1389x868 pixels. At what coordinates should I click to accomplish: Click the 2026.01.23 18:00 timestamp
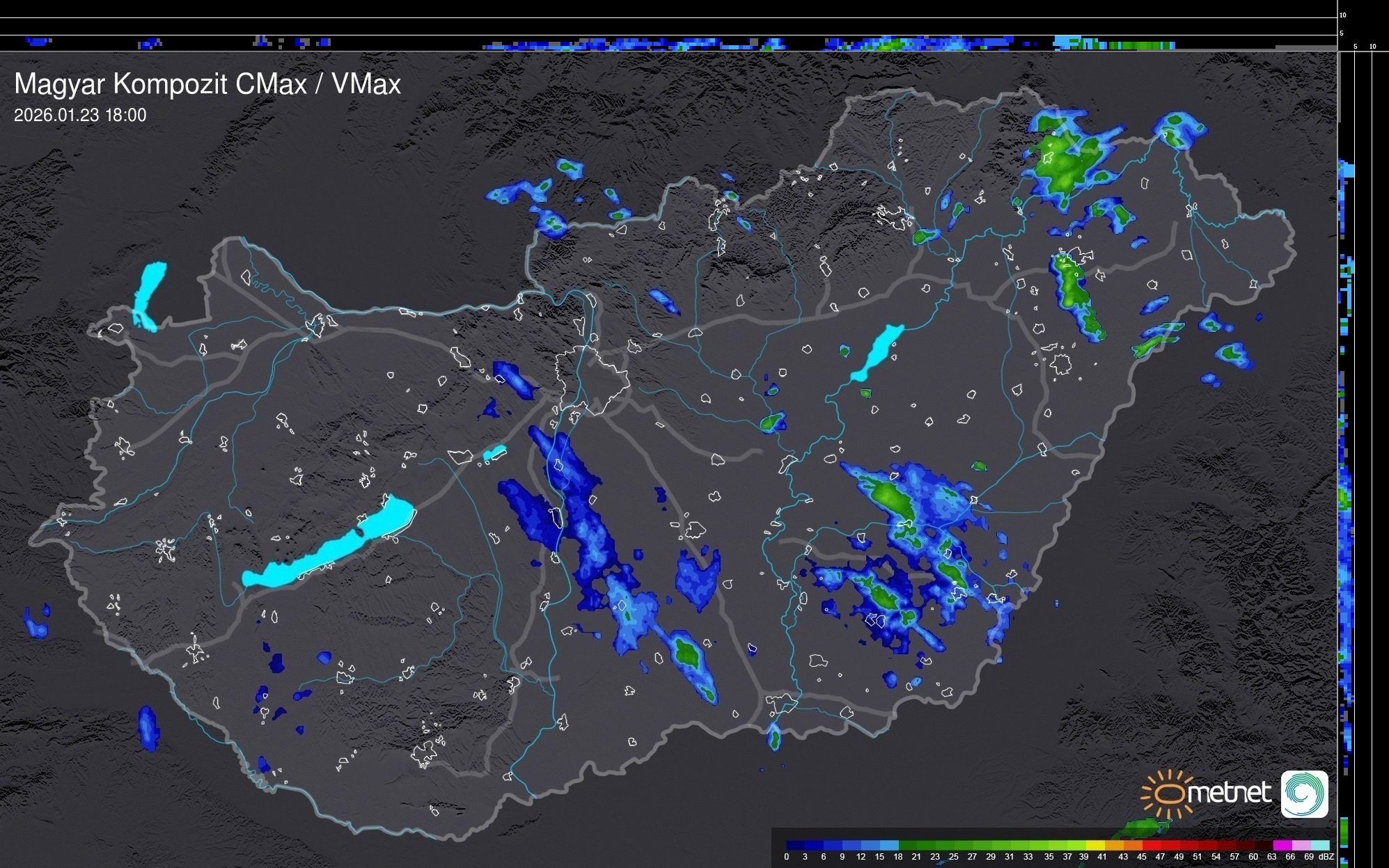(x=80, y=116)
